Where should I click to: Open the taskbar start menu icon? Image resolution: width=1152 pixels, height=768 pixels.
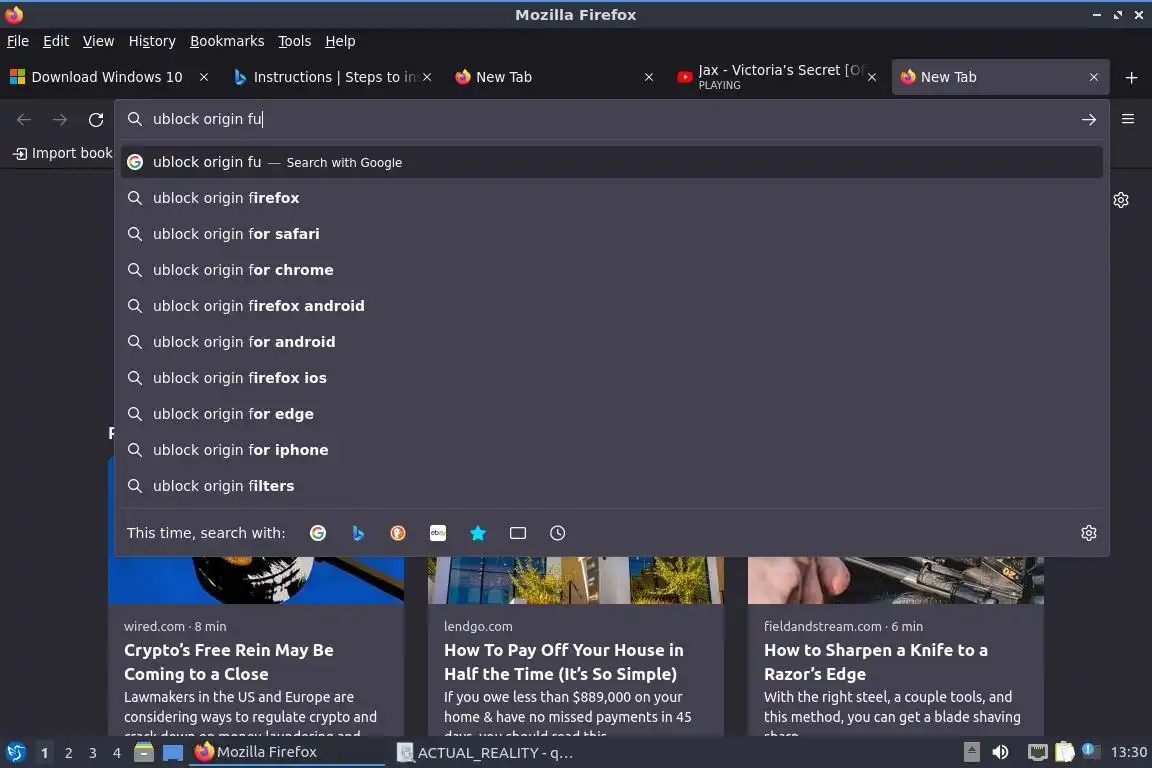[x=15, y=753]
